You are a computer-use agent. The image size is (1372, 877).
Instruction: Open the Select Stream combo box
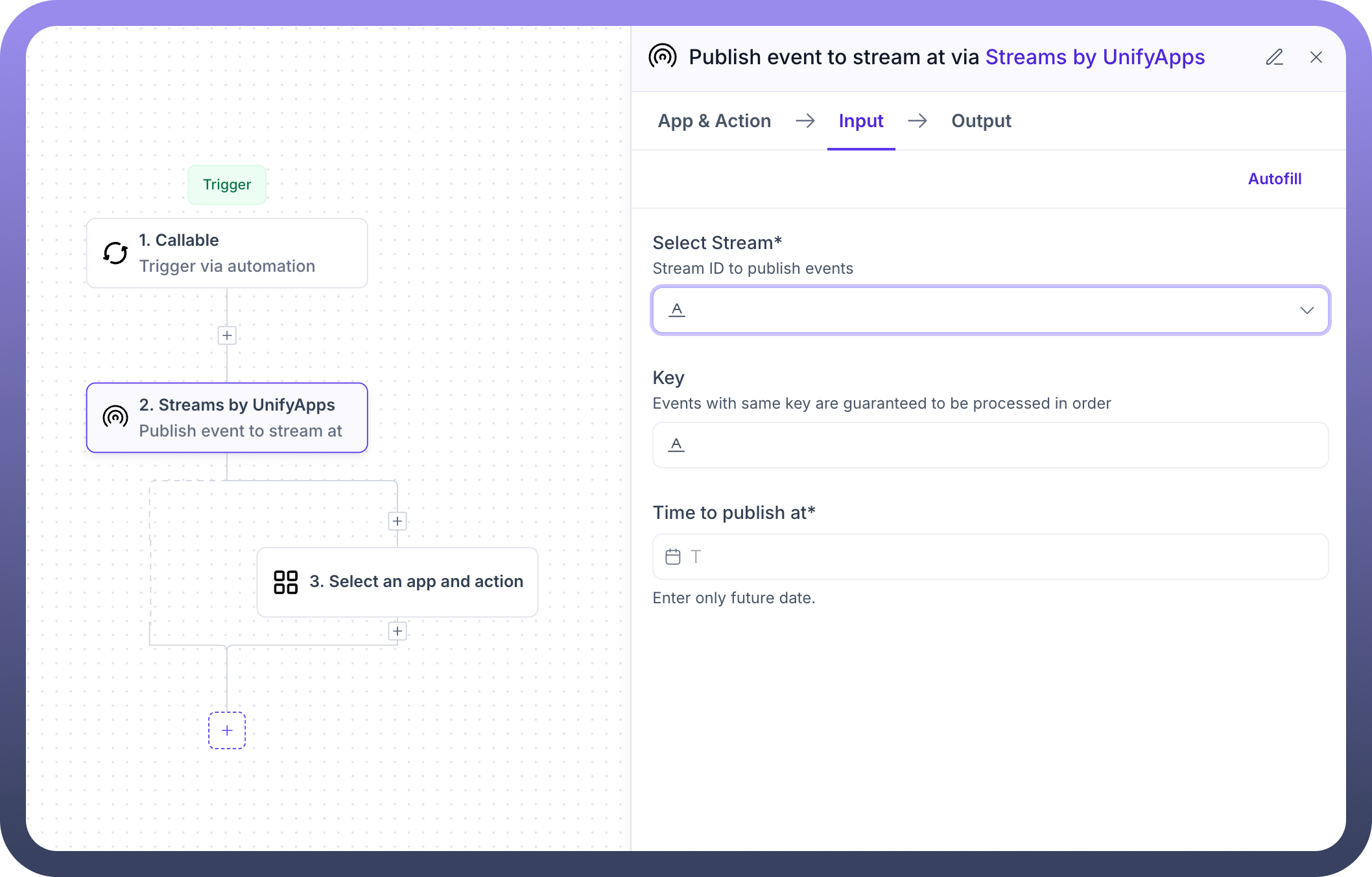tap(973, 310)
